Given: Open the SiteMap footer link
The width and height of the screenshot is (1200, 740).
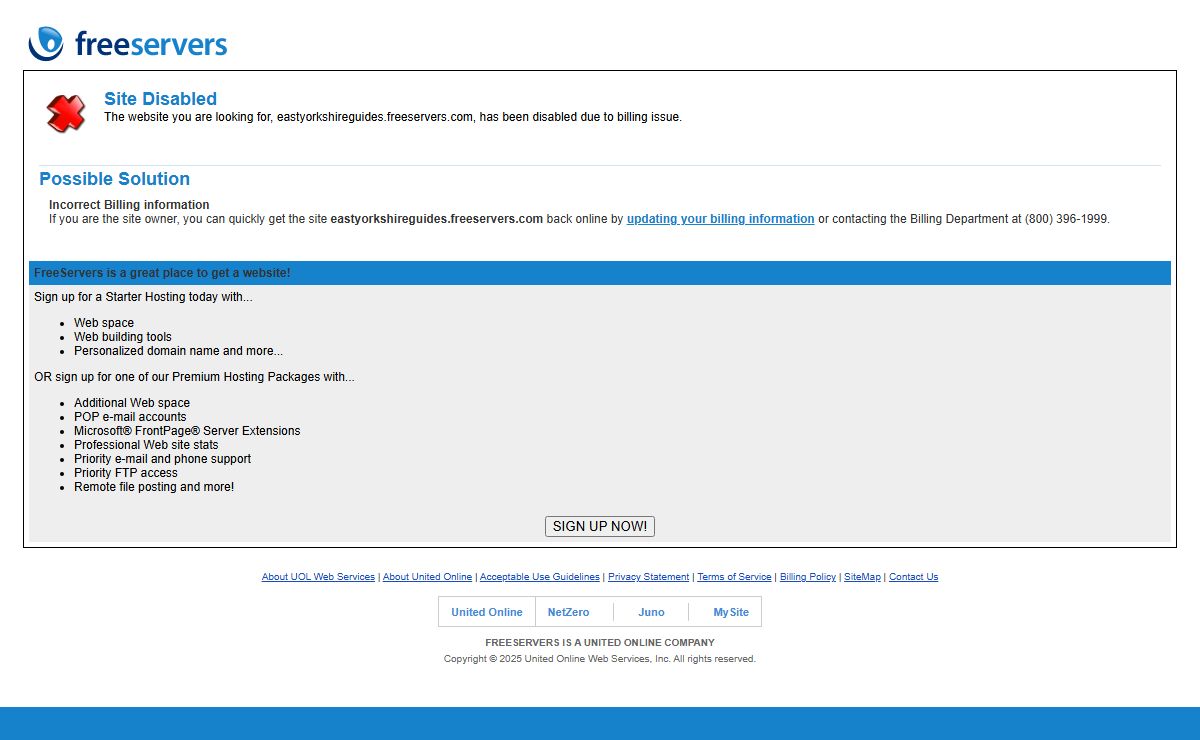Looking at the screenshot, I should coord(862,577).
